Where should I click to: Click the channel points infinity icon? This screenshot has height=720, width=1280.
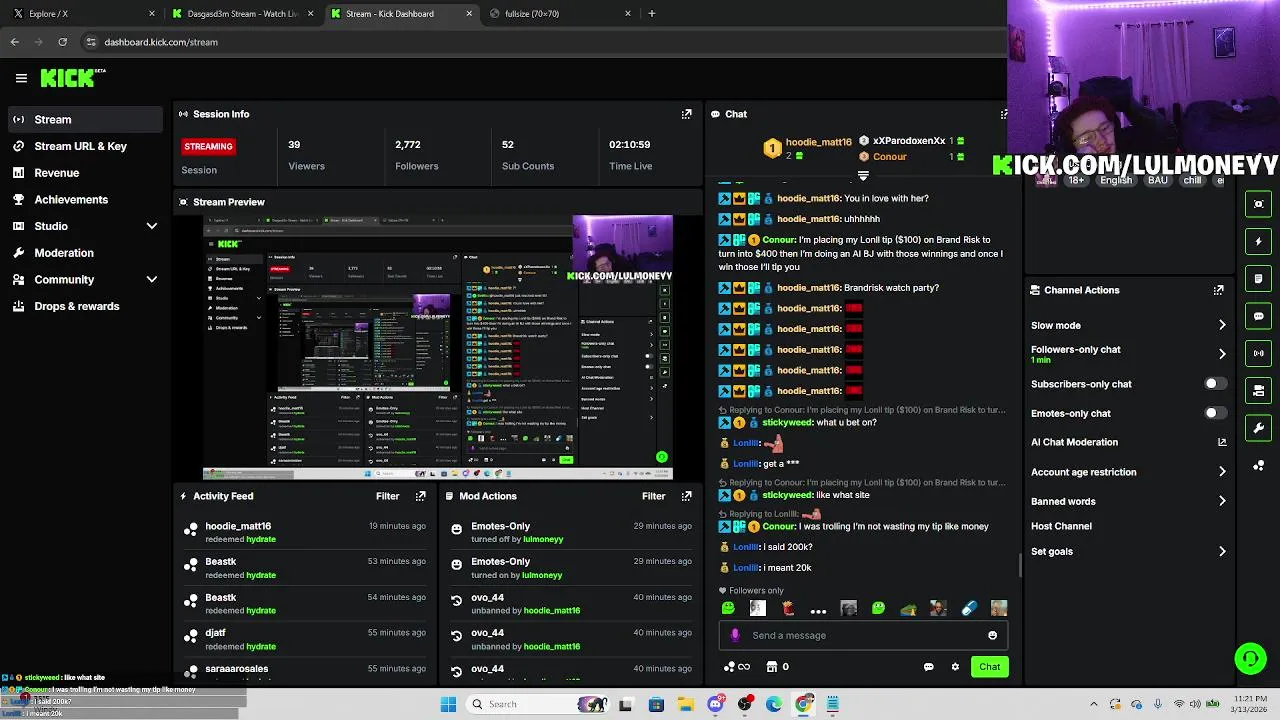tap(737, 667)
